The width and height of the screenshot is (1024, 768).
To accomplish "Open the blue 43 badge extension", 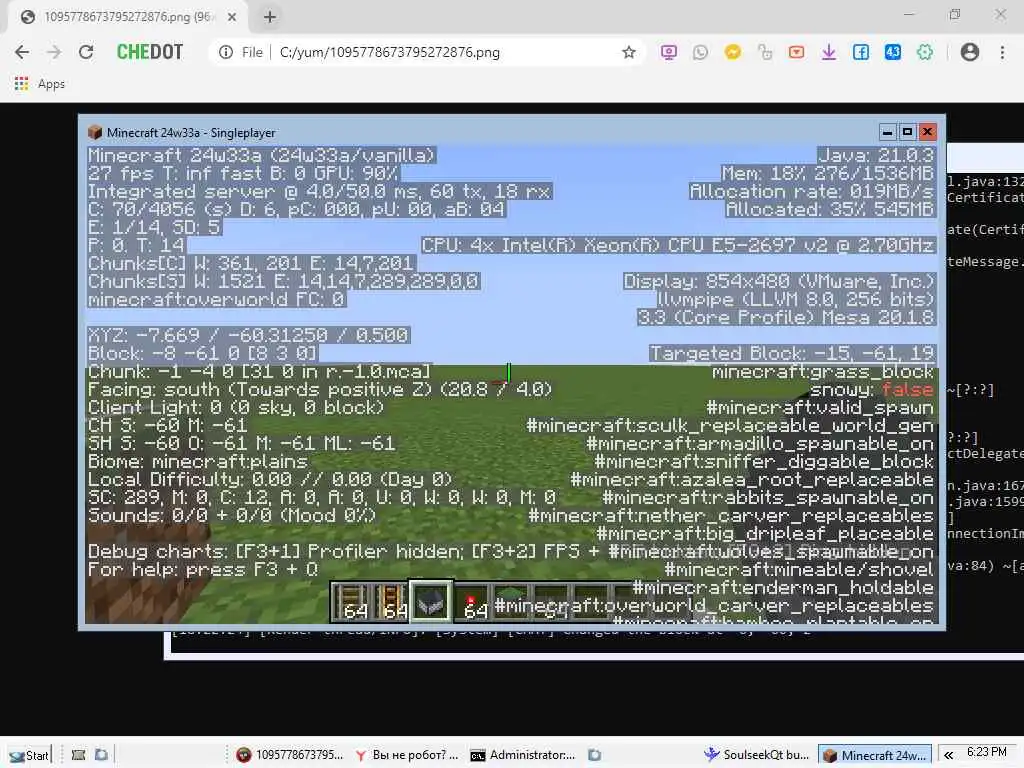I will pyautogui.click(x=893, y=52).
